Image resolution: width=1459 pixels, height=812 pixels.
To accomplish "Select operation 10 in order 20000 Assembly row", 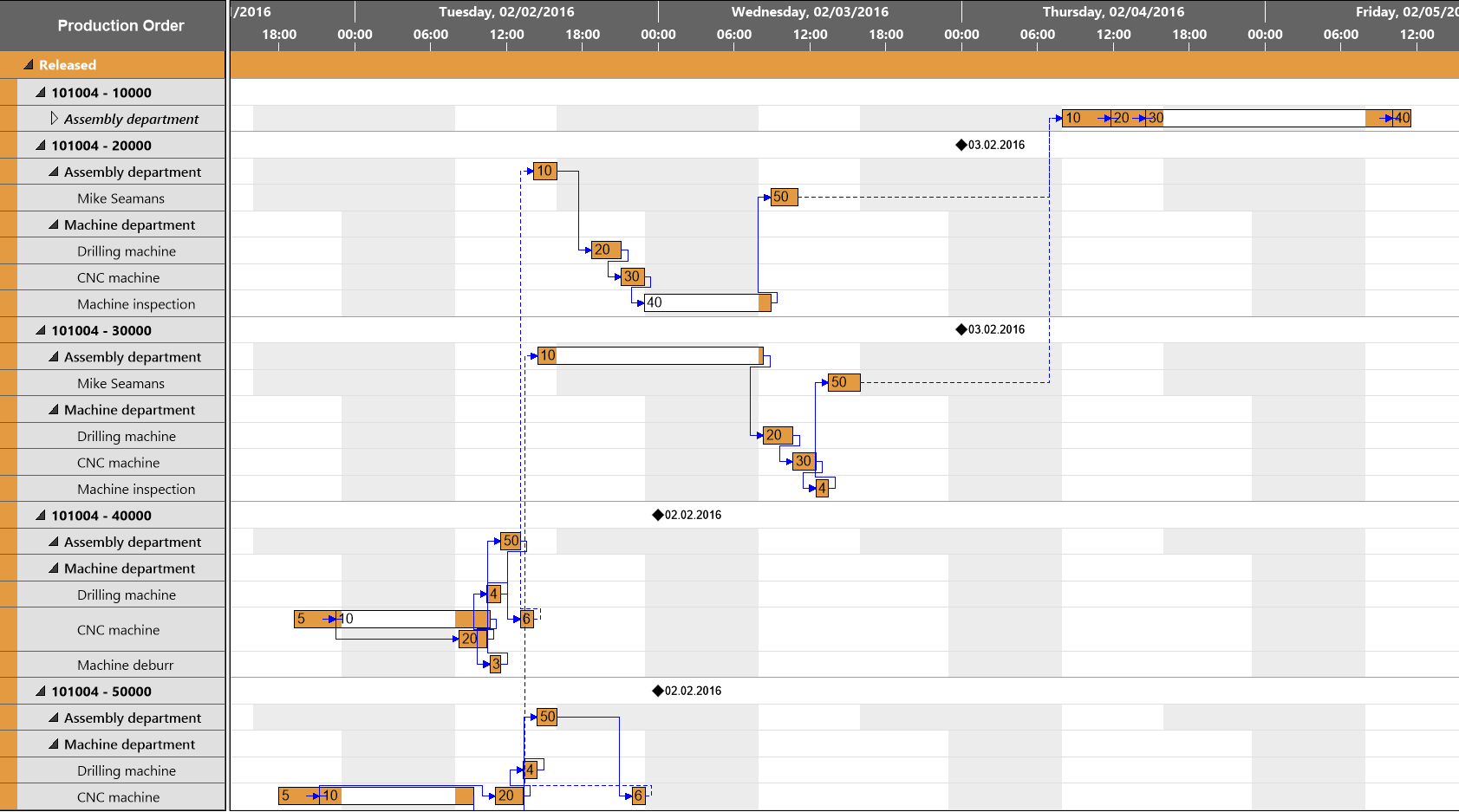I will tap(544, 171).
